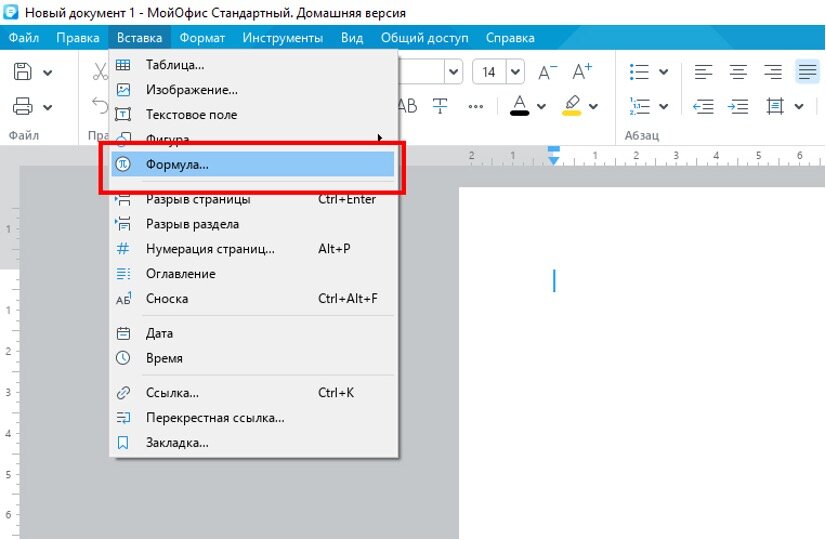Click the picture icon beside Изображение
The image size is (826, 540).
123,90
